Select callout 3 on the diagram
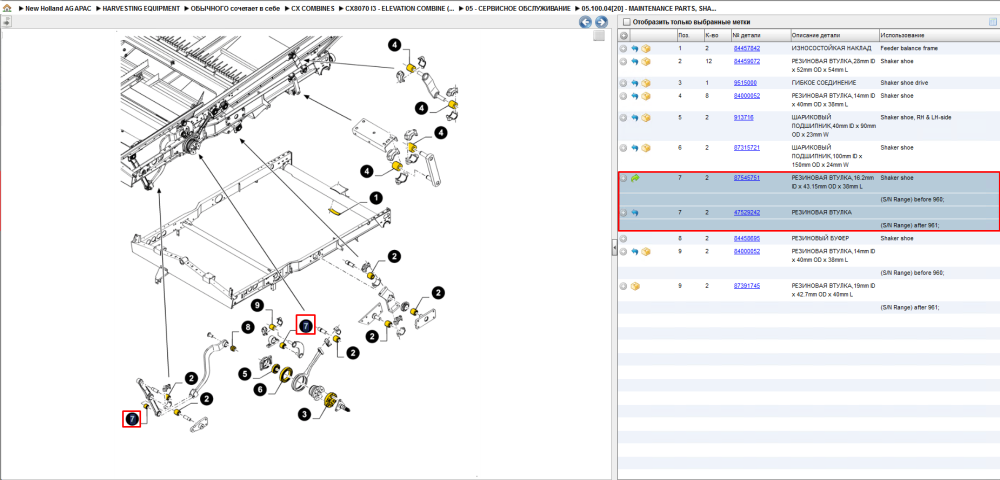1000x480 pixels. point(304,414)
